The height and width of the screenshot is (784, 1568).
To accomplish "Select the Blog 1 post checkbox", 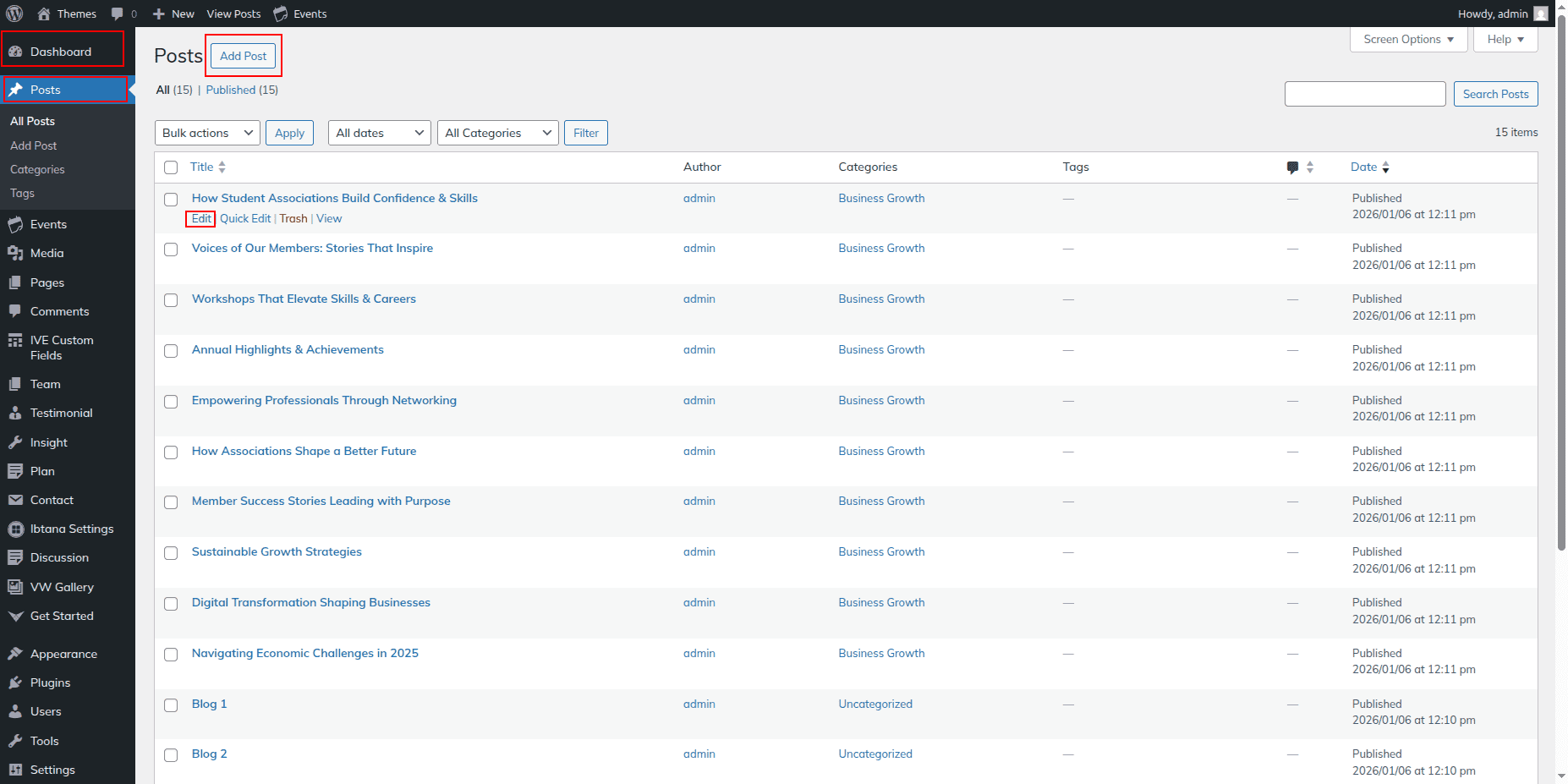I will click(x=171, y=705).
